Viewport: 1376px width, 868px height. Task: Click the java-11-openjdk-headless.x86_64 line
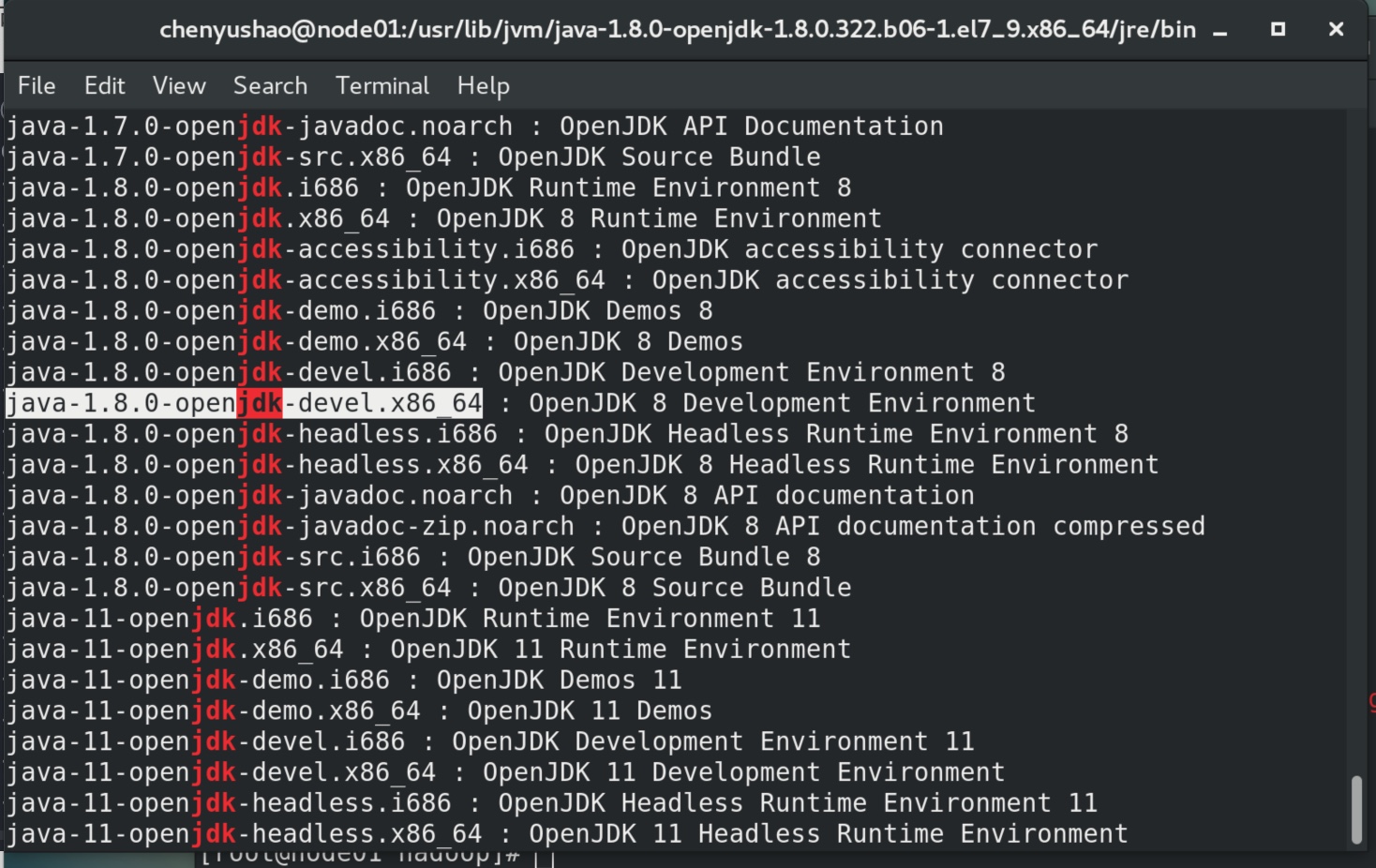[x=567, y=833]
